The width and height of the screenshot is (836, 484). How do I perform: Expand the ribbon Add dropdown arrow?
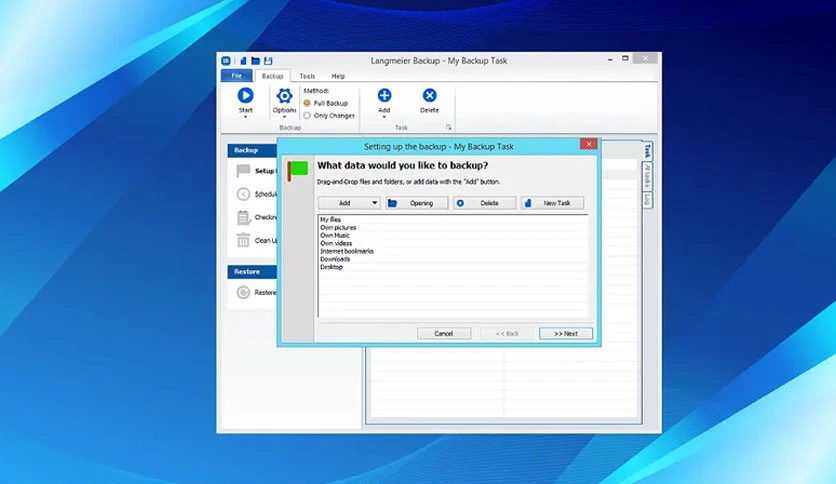(x=384, y=117)
